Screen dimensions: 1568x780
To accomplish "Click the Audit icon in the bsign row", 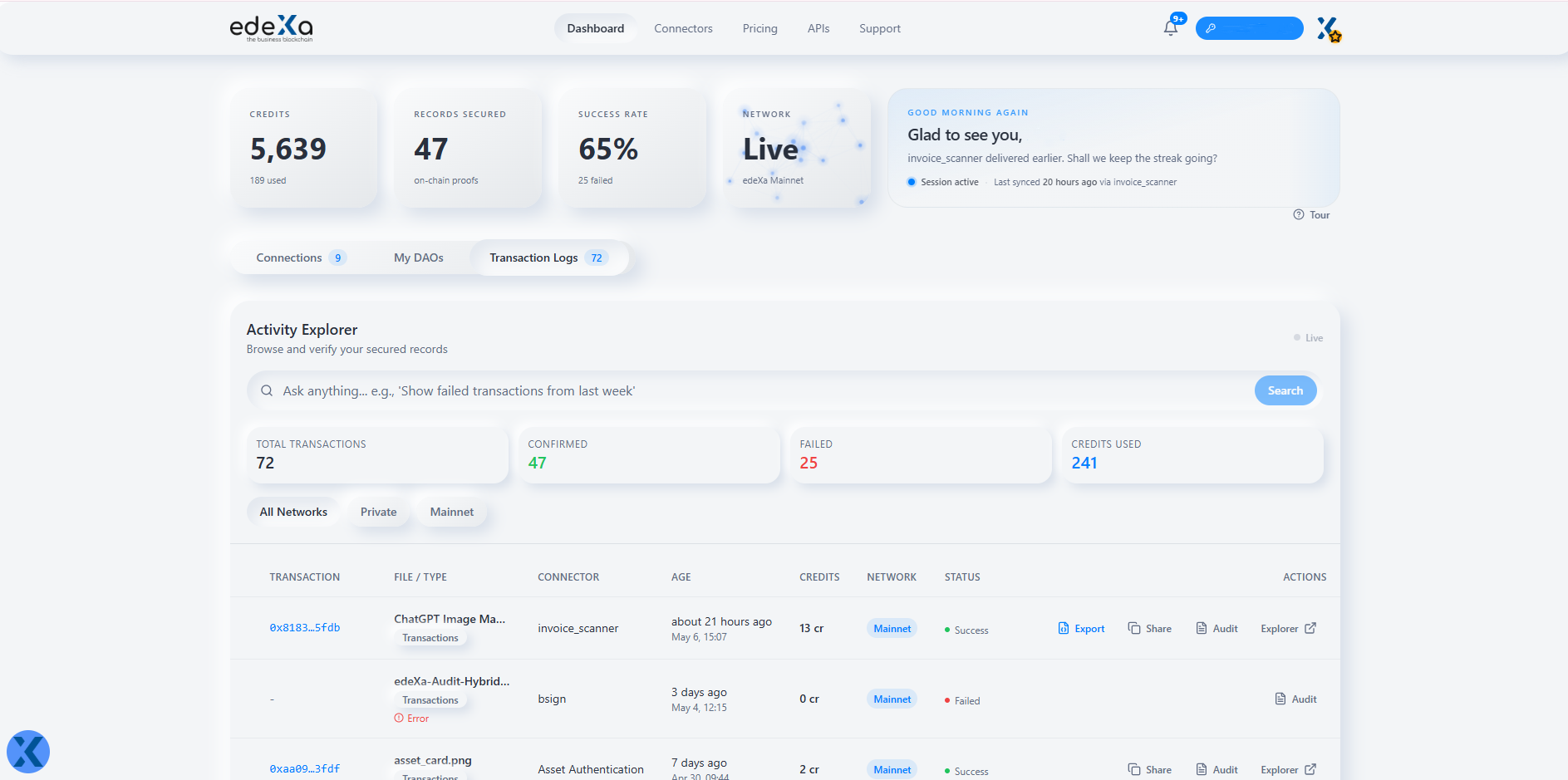I will (1280, 699).
